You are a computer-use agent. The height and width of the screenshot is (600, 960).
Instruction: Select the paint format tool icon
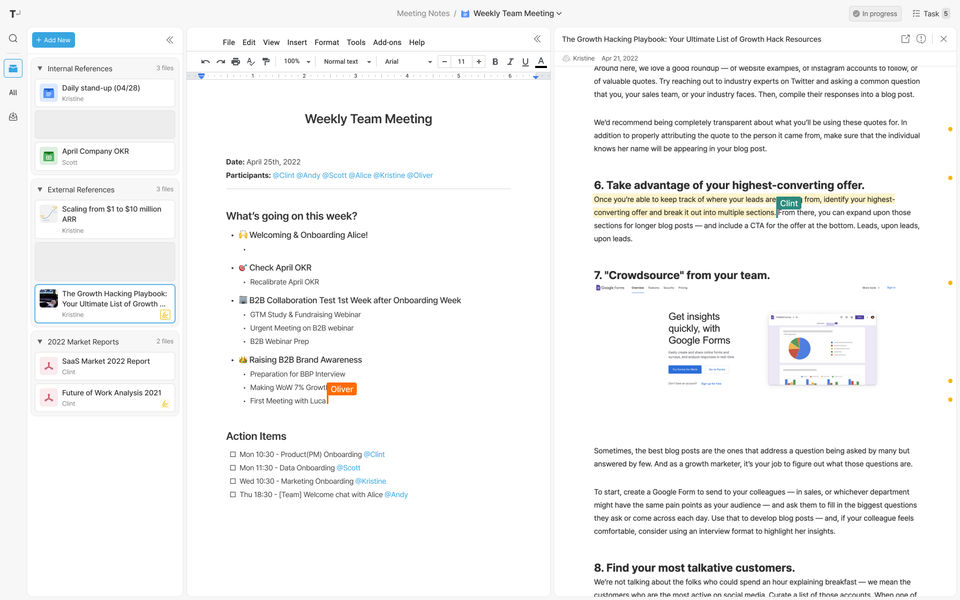pos(265,61)
